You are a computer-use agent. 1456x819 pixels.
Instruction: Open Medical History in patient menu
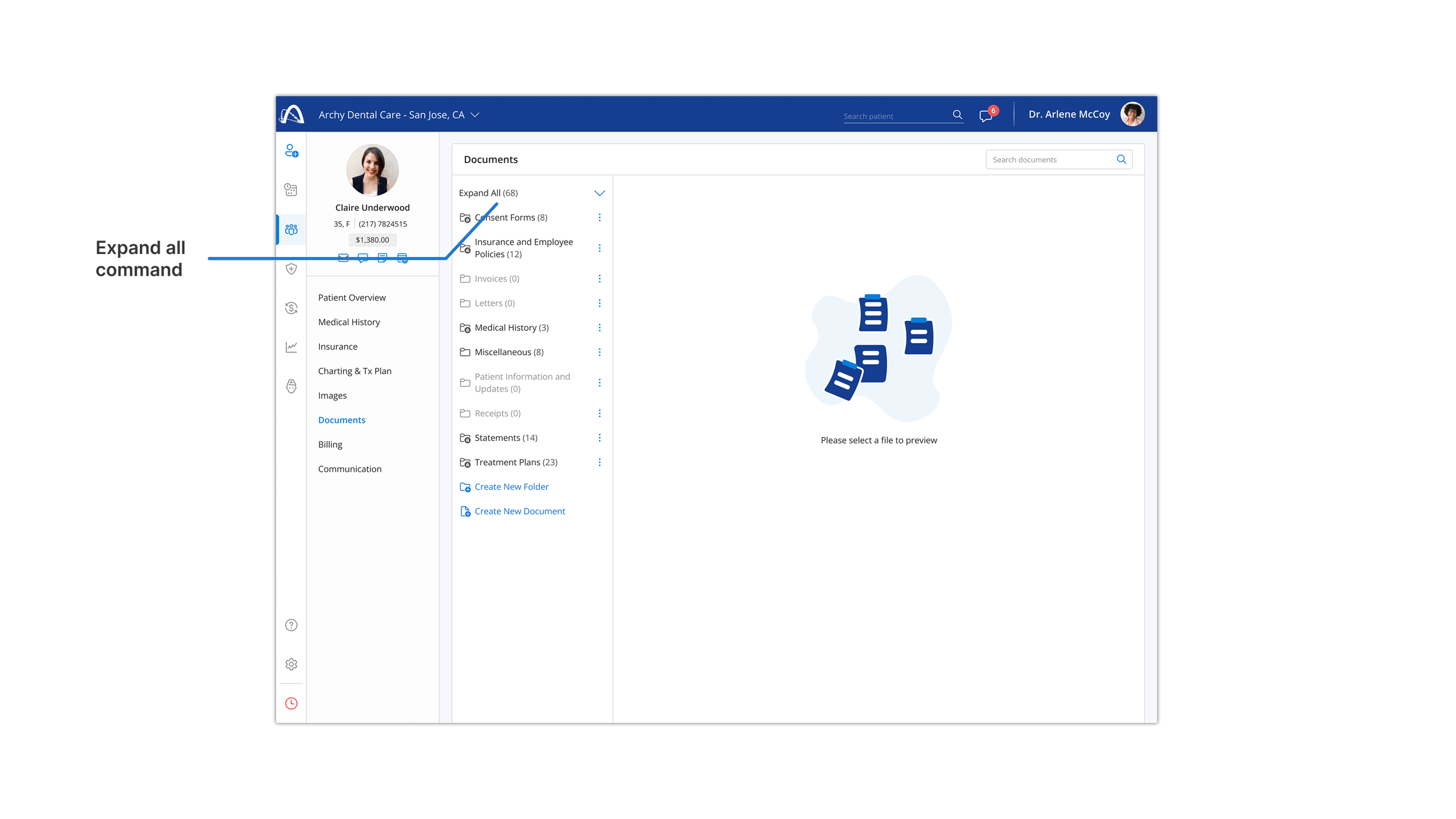click(x=349, y=322)
